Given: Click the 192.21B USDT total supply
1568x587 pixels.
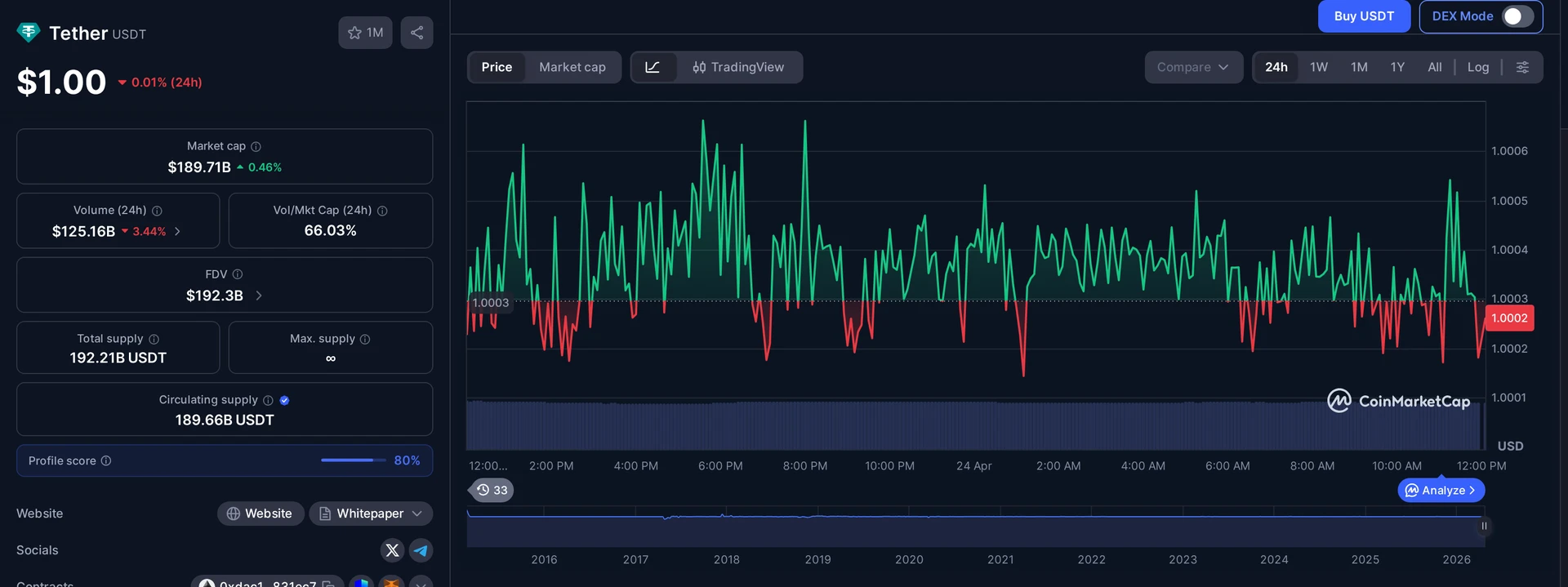Looking at the screenshot, I should pyautogui.click(x=118, y=358).
